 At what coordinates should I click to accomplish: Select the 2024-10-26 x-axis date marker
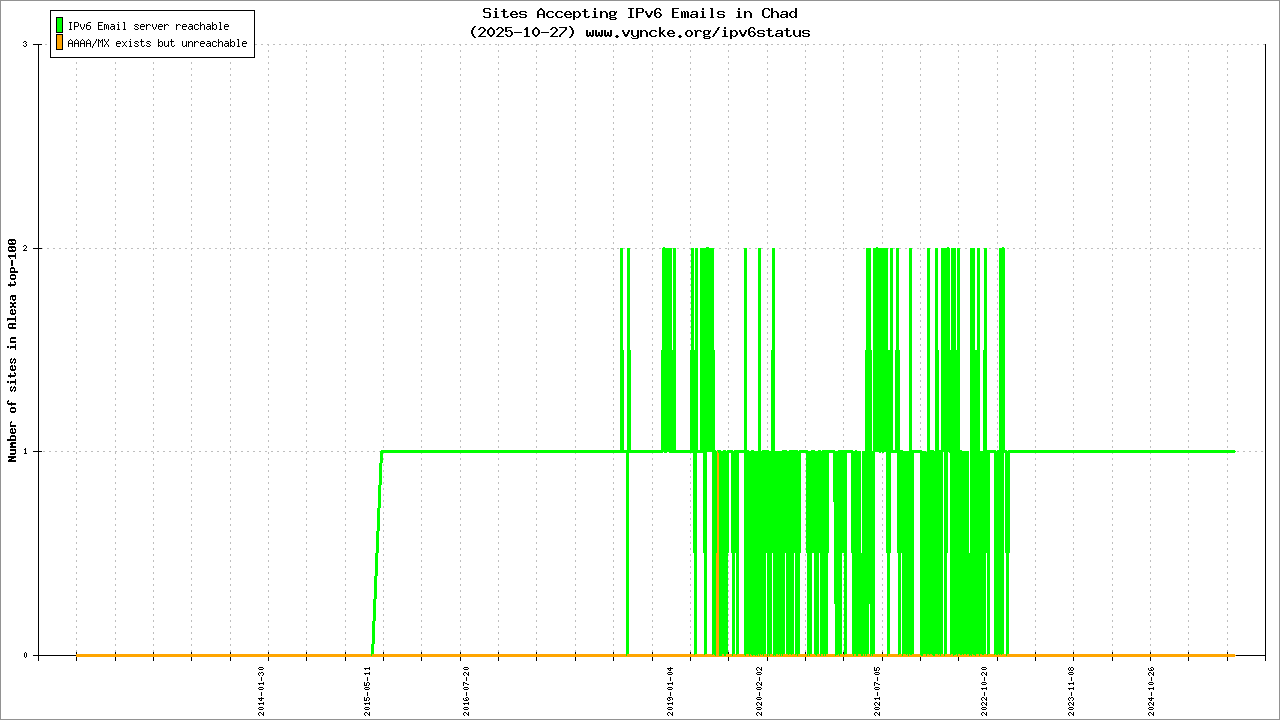[1151, 690]
